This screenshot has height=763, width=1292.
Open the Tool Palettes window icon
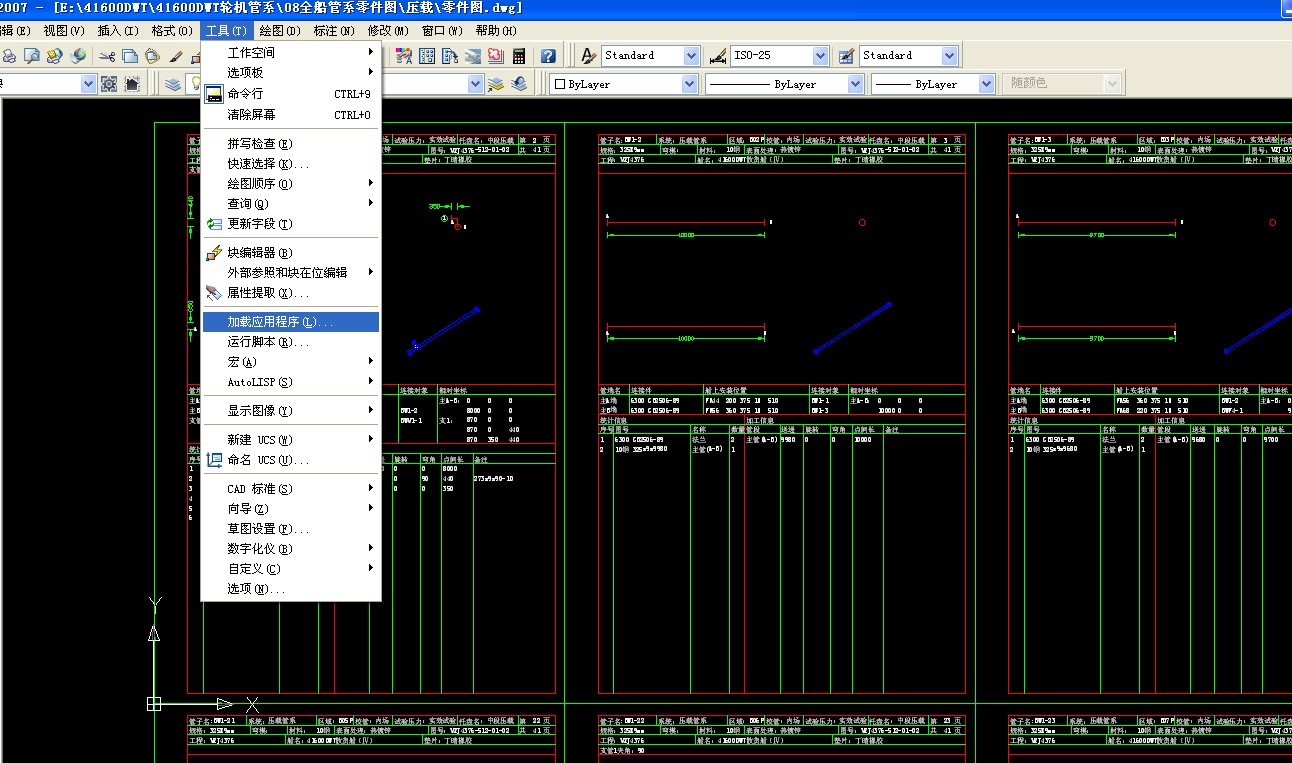coord(449,56)
